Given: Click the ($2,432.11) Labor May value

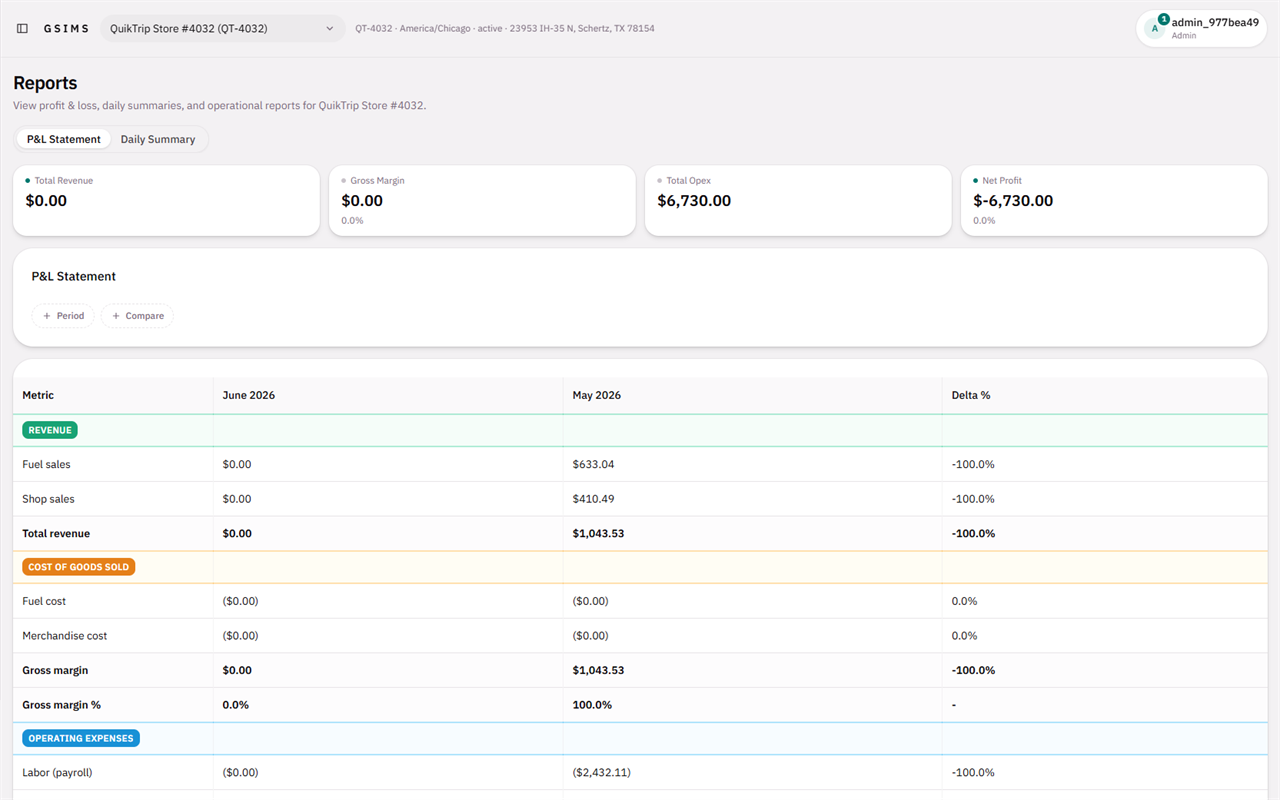Looking at the screenshot, I should coord(602,773).
